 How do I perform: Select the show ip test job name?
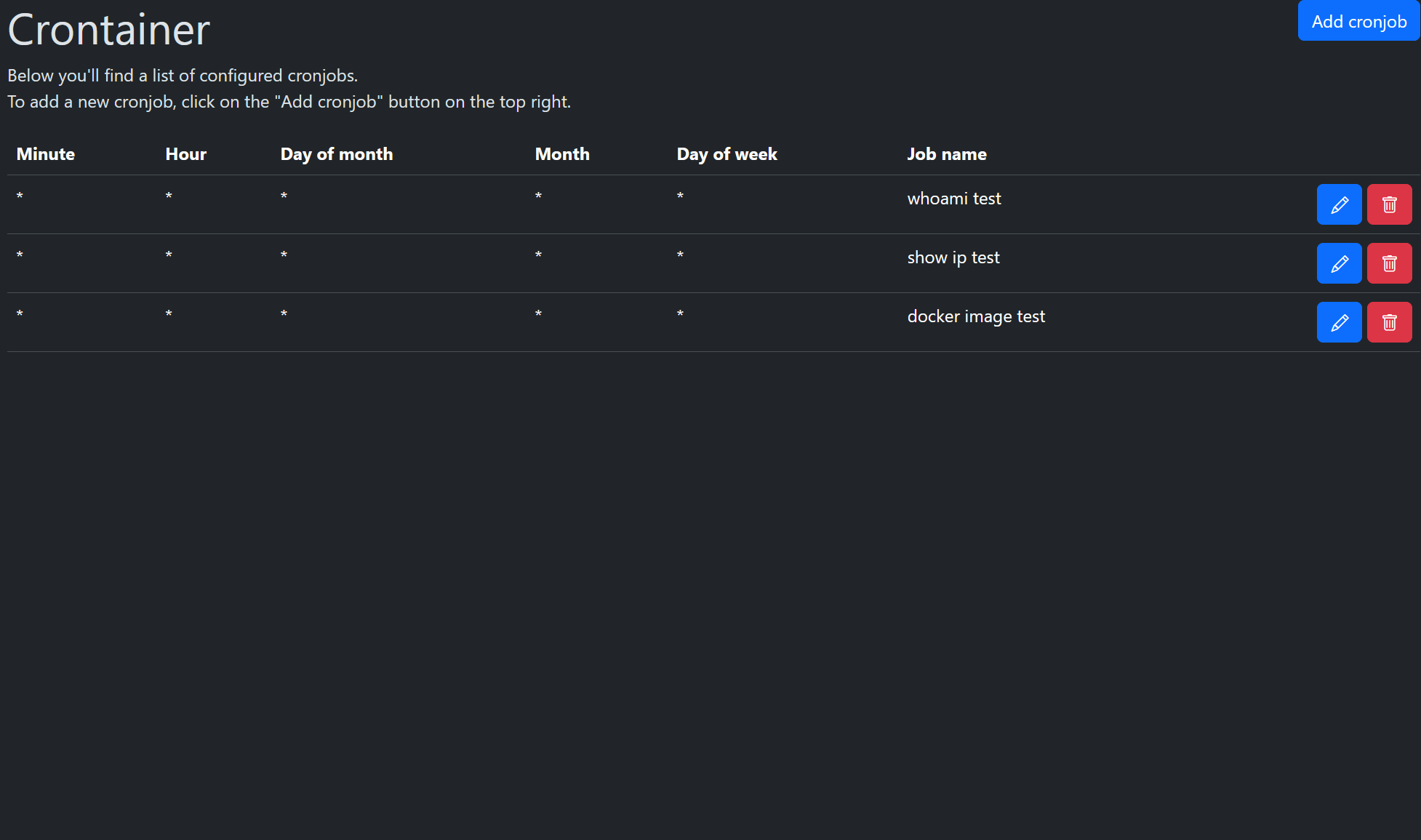(953, 257)
